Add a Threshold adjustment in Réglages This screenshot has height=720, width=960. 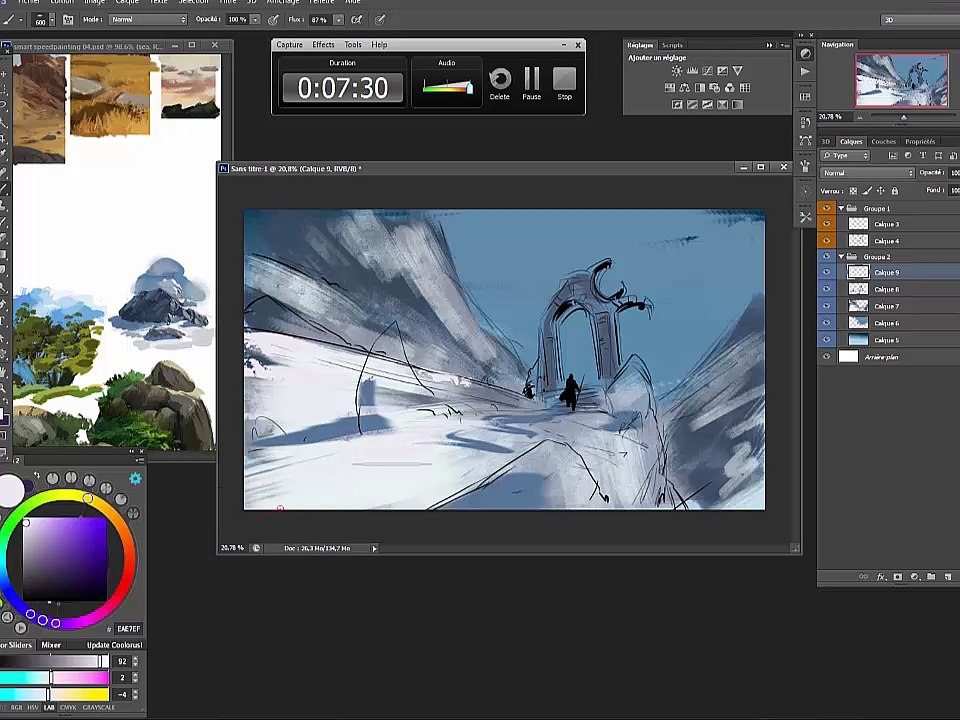pyautogui.click(x=707, y=105)
